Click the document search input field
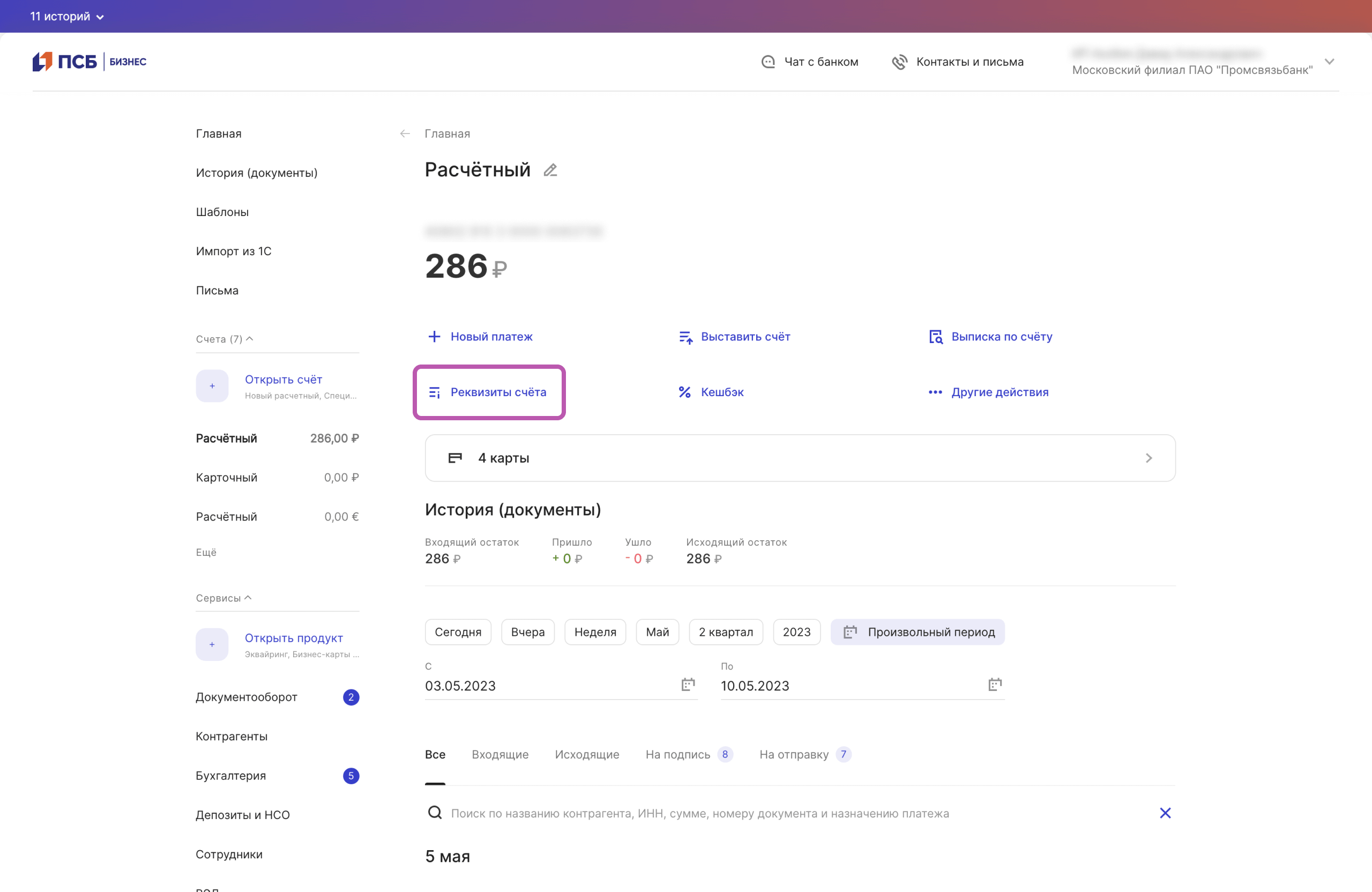 point(699,813)
